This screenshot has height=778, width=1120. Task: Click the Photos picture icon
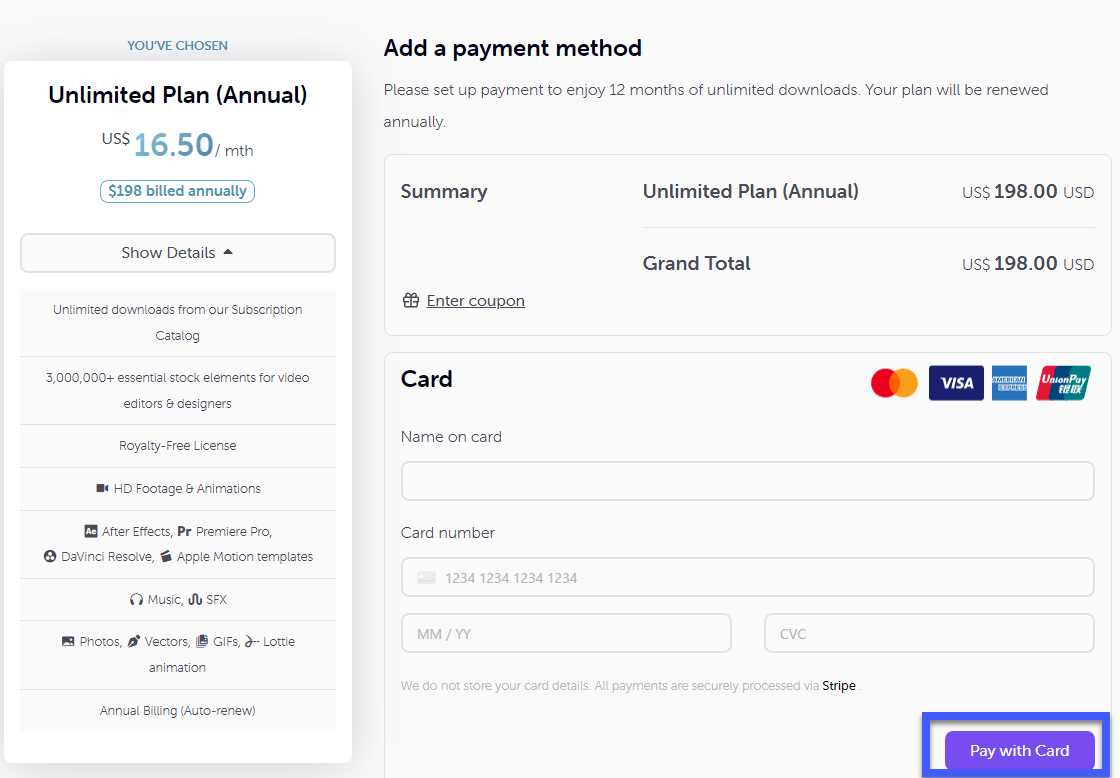coord(68,641)
